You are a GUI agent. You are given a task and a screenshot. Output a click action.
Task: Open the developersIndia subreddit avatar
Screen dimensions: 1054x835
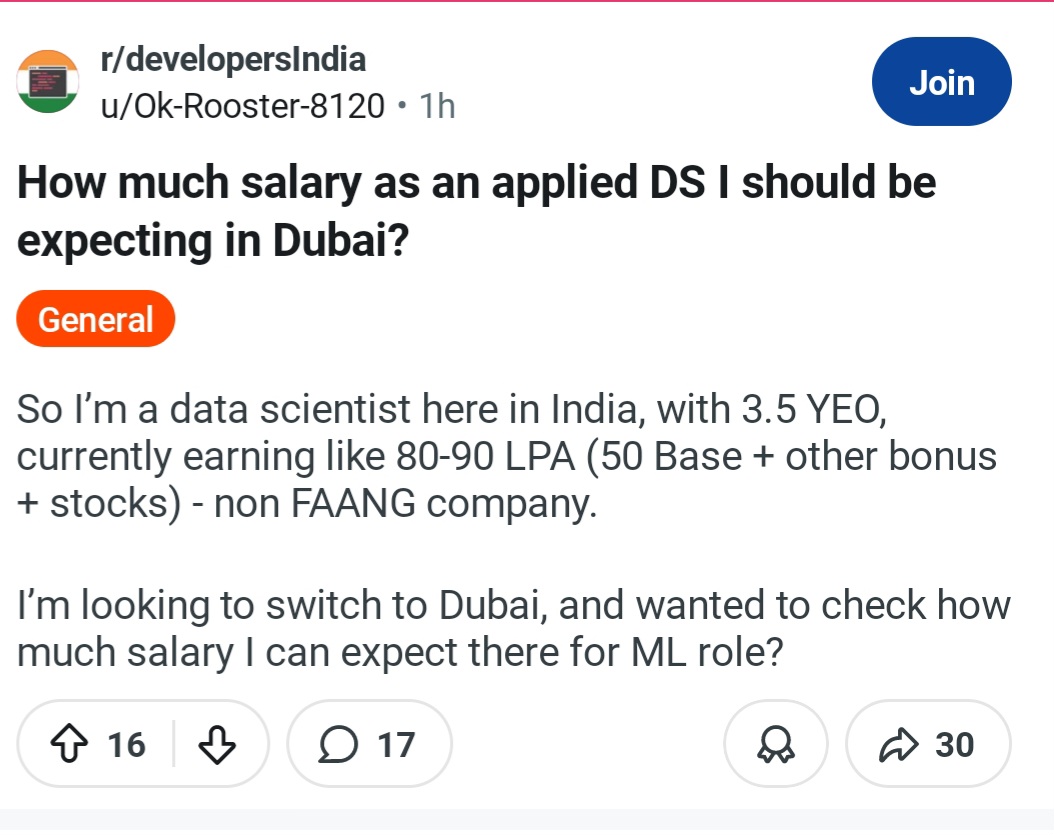[x=48, y=82]
